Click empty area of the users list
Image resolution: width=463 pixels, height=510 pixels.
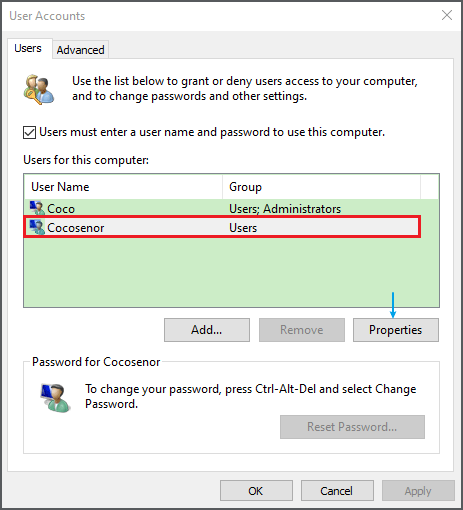coord(231,272)
